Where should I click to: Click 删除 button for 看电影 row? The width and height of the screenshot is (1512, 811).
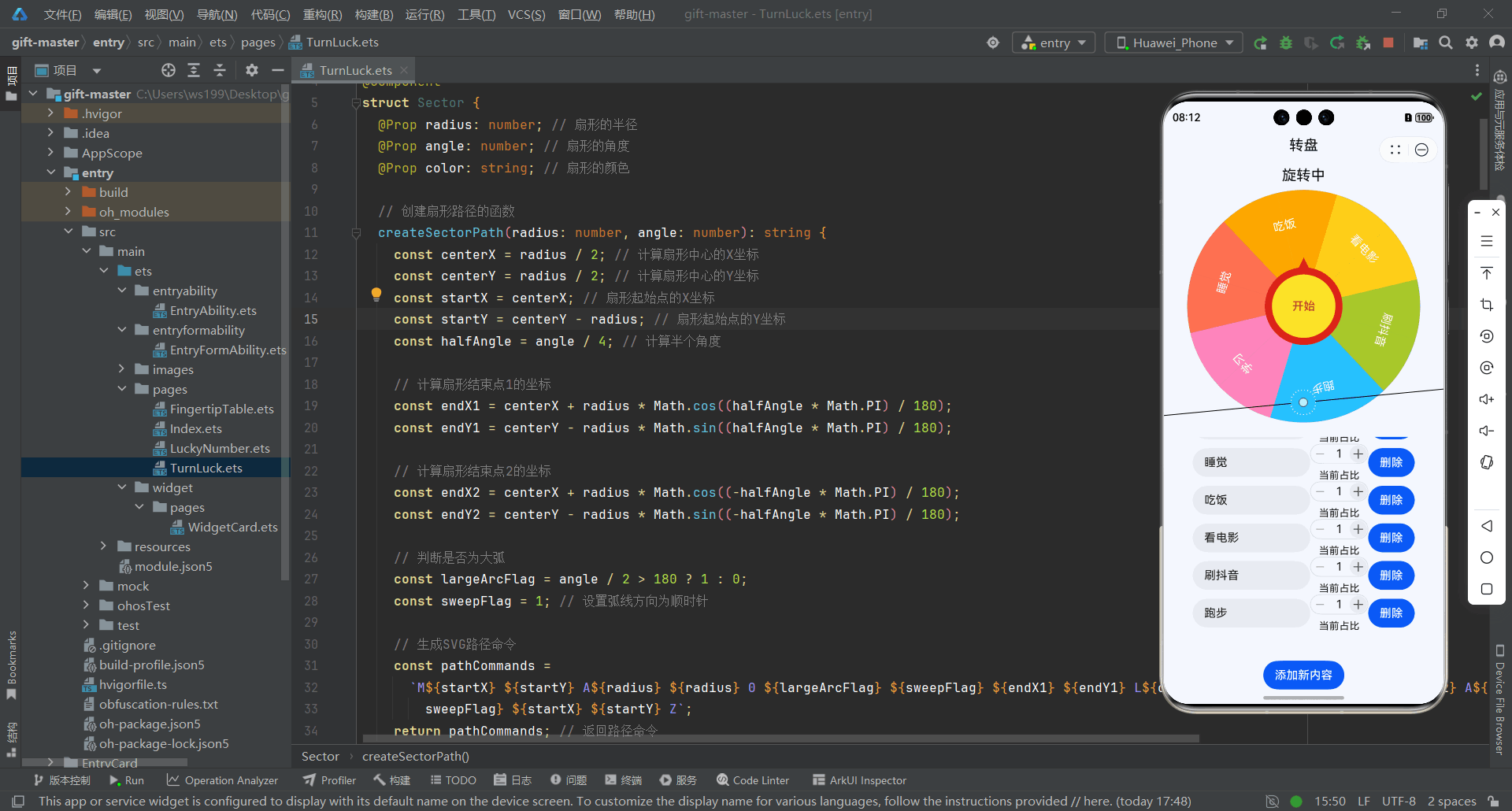coord(1392,538)
